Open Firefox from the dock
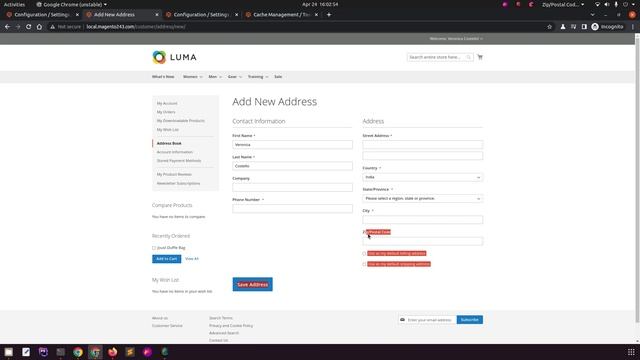The height and width of the screenshot is (360, 640). point(113,352)
